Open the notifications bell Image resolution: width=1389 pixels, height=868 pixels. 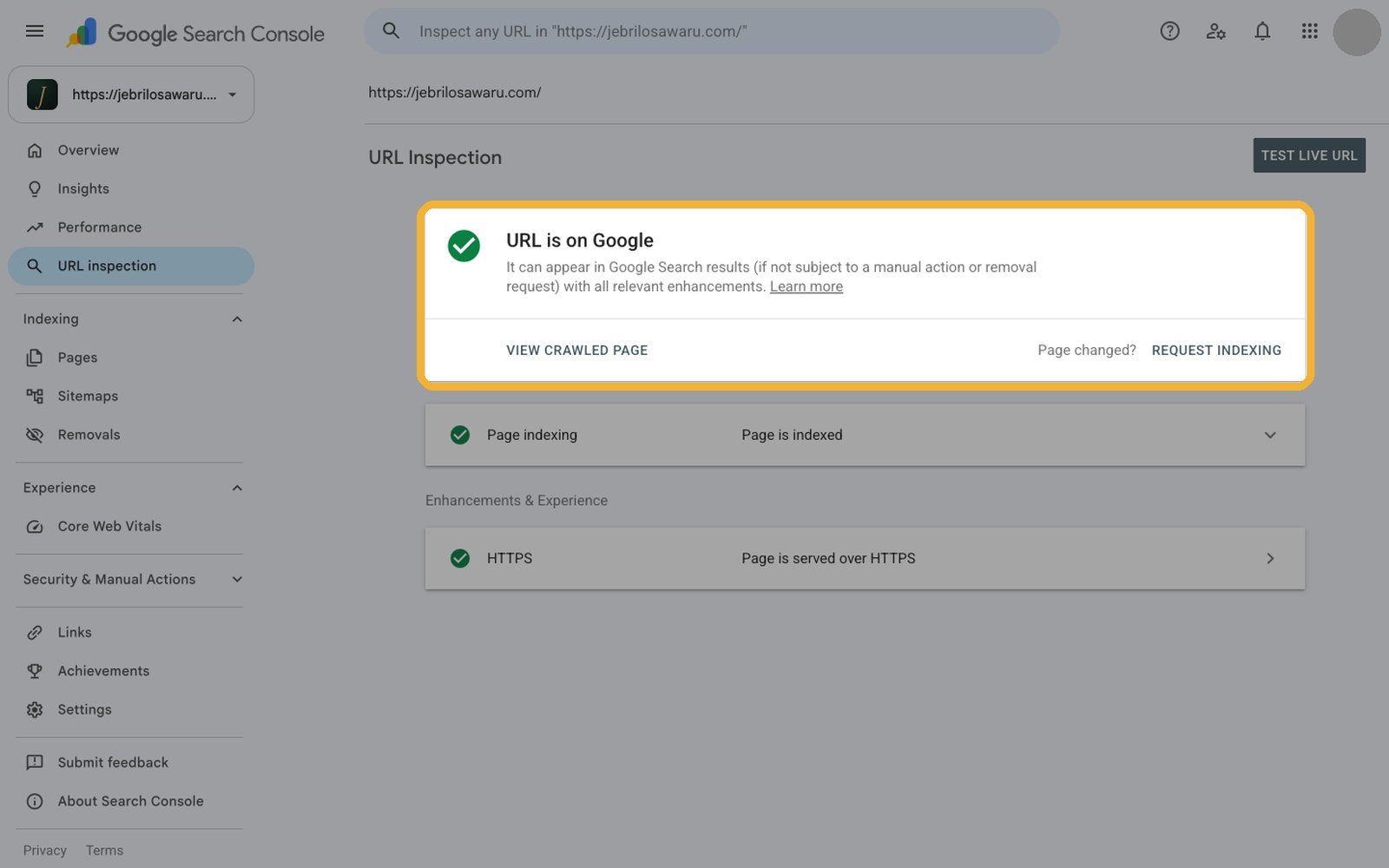coord(1262,31)
